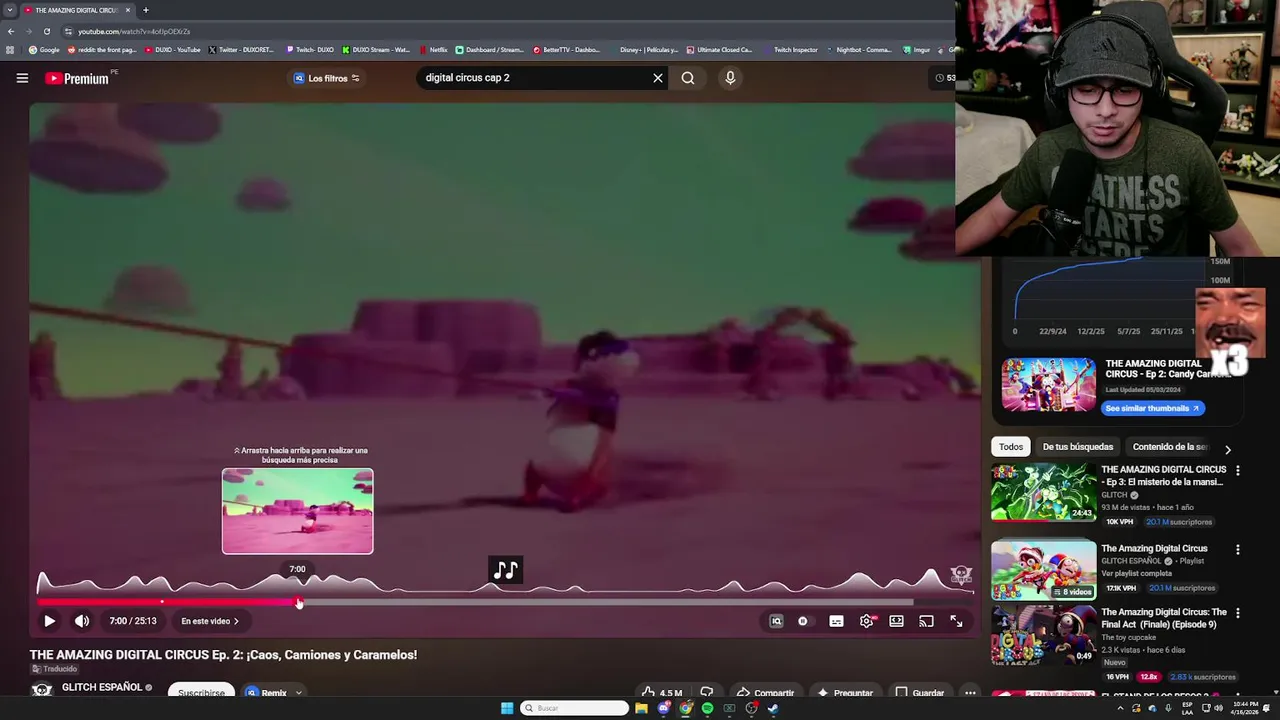Open options for the playlist three dots
Viewport: 1280px width, 720px height.
[x=1238, y=549]
